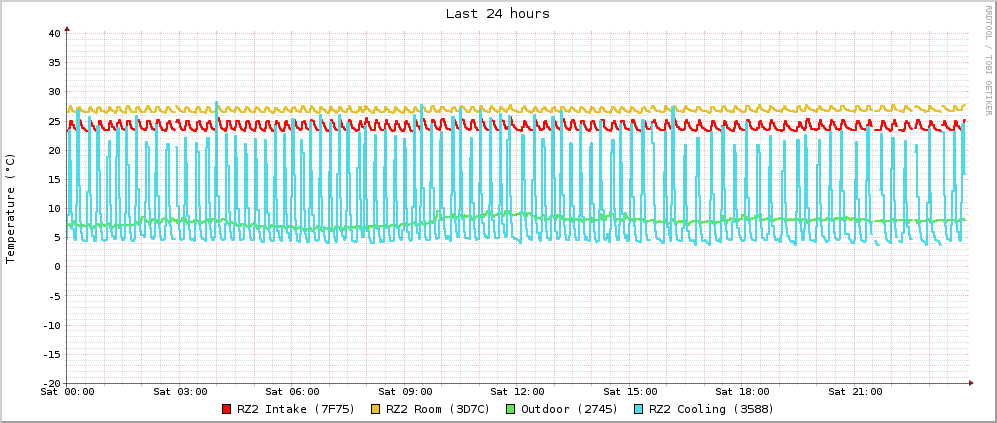997x423 pixels.
Task: Click the arrowhead at the top of the temperature axis
Action: click(x=67, y=29)
